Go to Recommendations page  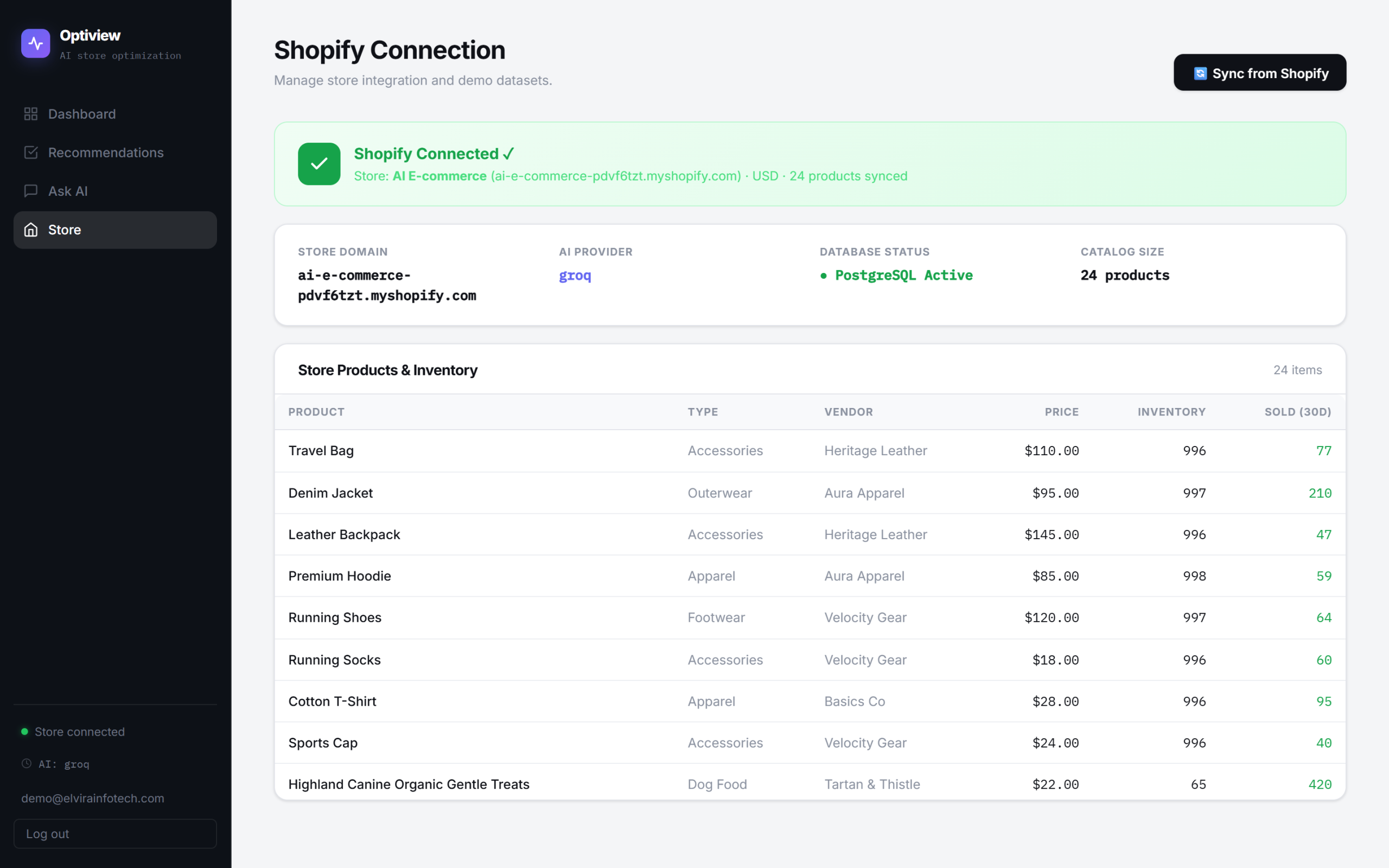(x=115, y=152)
